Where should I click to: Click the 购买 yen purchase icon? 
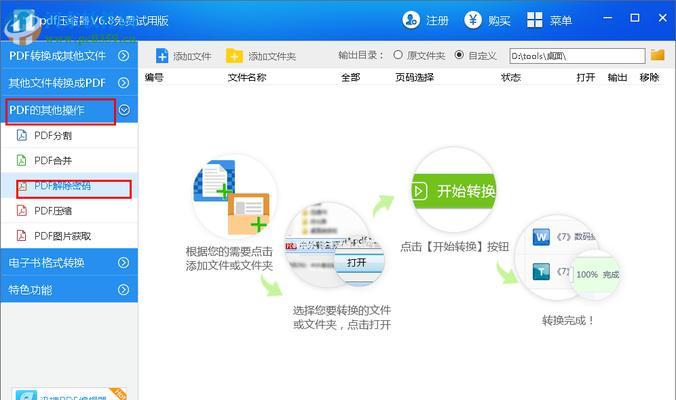(x=473, y=20)
